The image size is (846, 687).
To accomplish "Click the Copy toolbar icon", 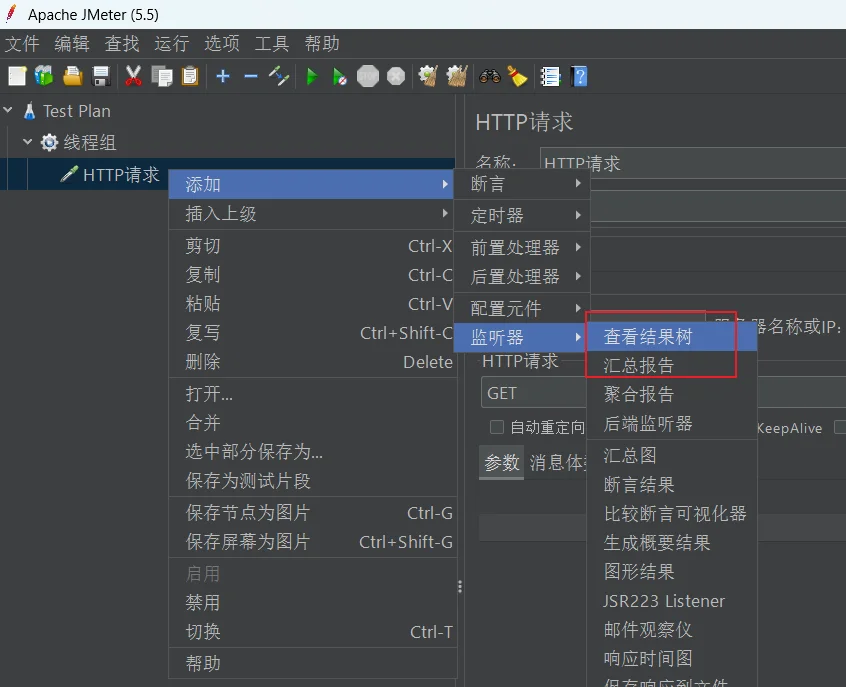I will [x=161, y=76].
